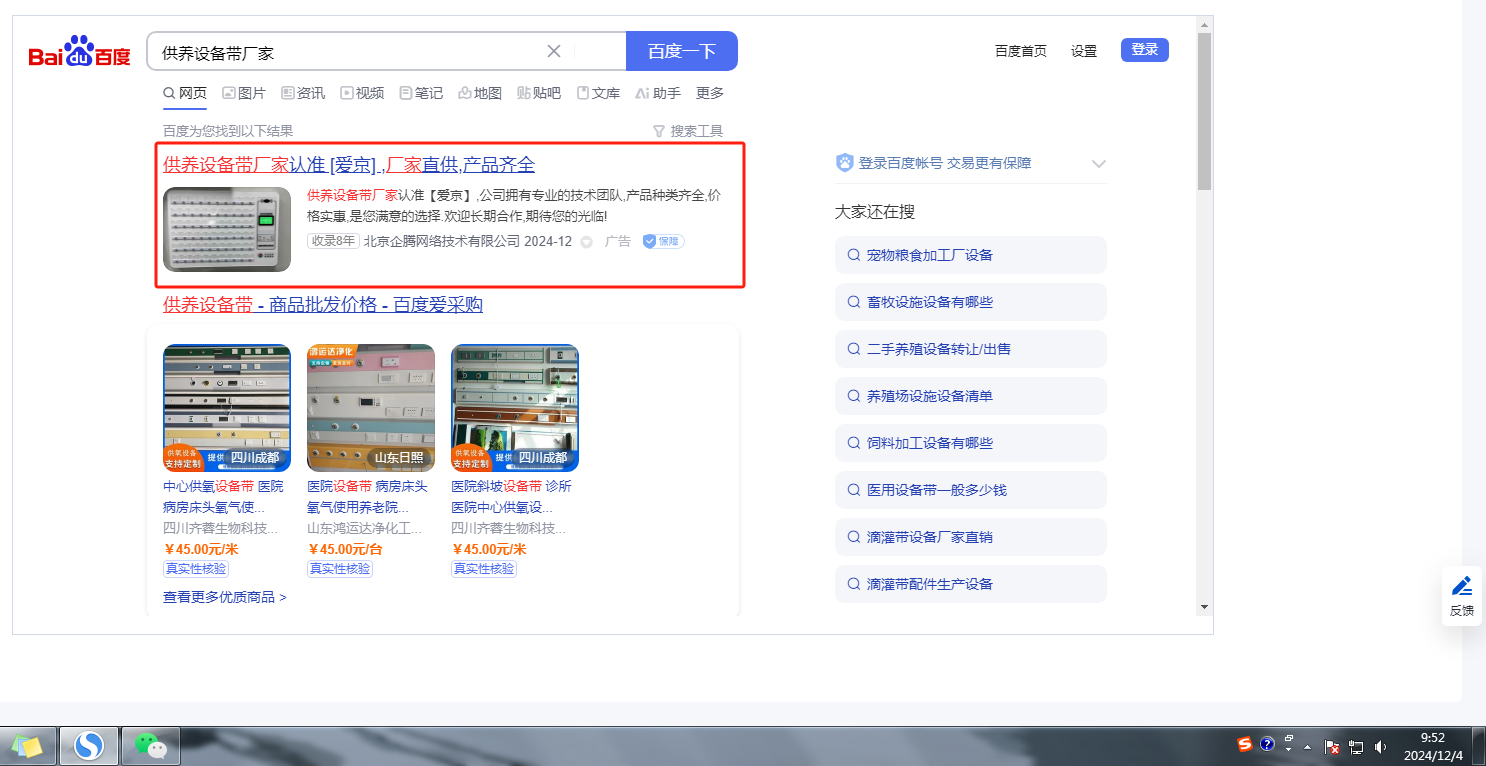Viewport: 1486px width, 766px height.
Task: Open 供养设备带 - 商品批发价格 - 百度爱采购 result
Action: (x=323, y=304)
